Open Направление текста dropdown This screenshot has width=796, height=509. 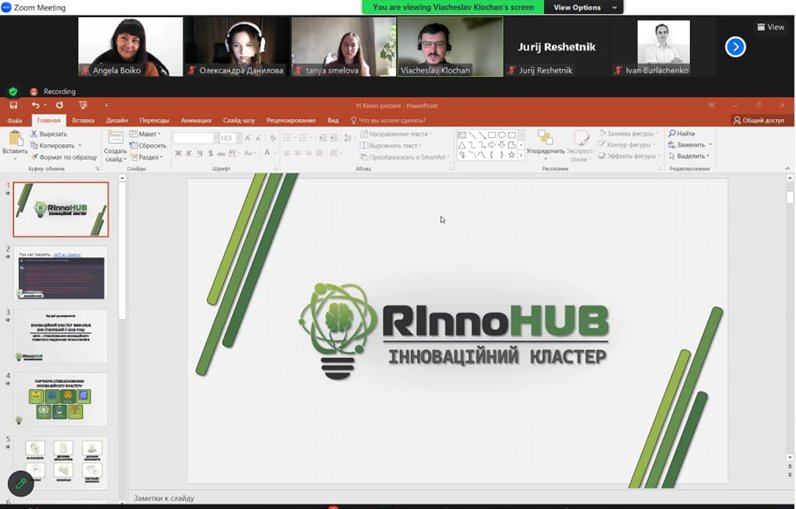click(396, 134)
